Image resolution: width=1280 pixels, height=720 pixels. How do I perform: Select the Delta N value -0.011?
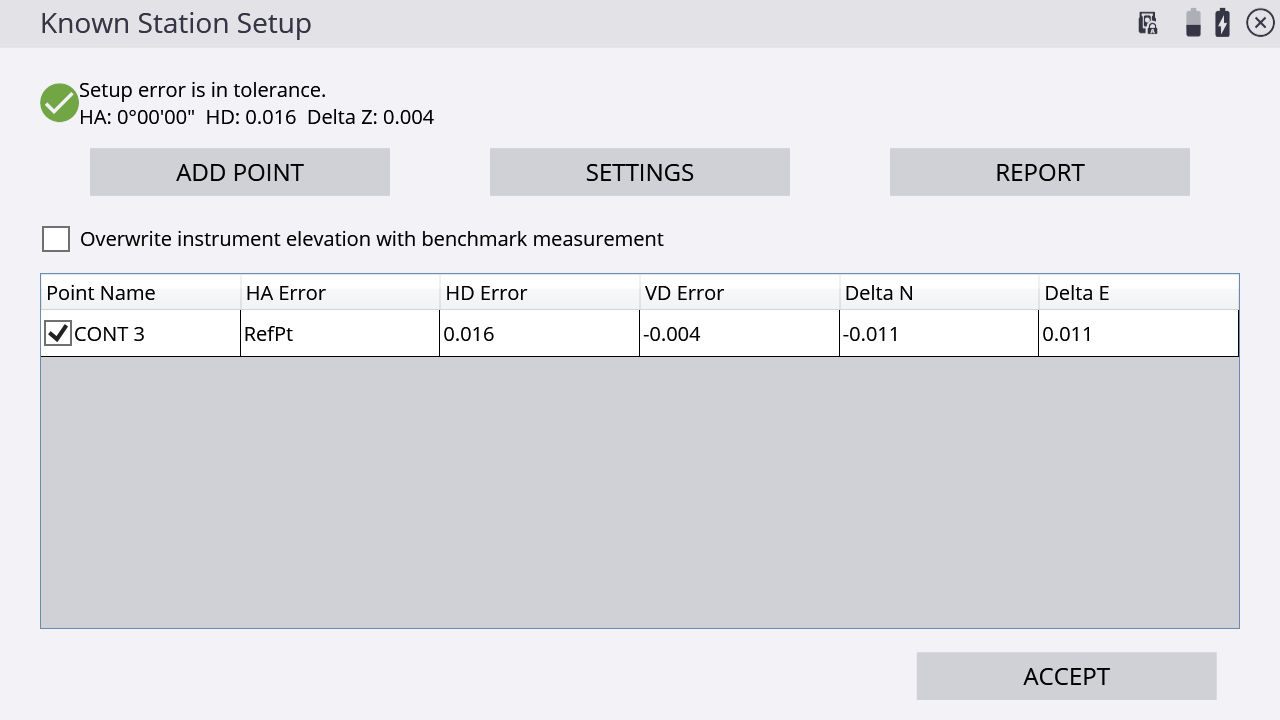click(x=939, y=333)
